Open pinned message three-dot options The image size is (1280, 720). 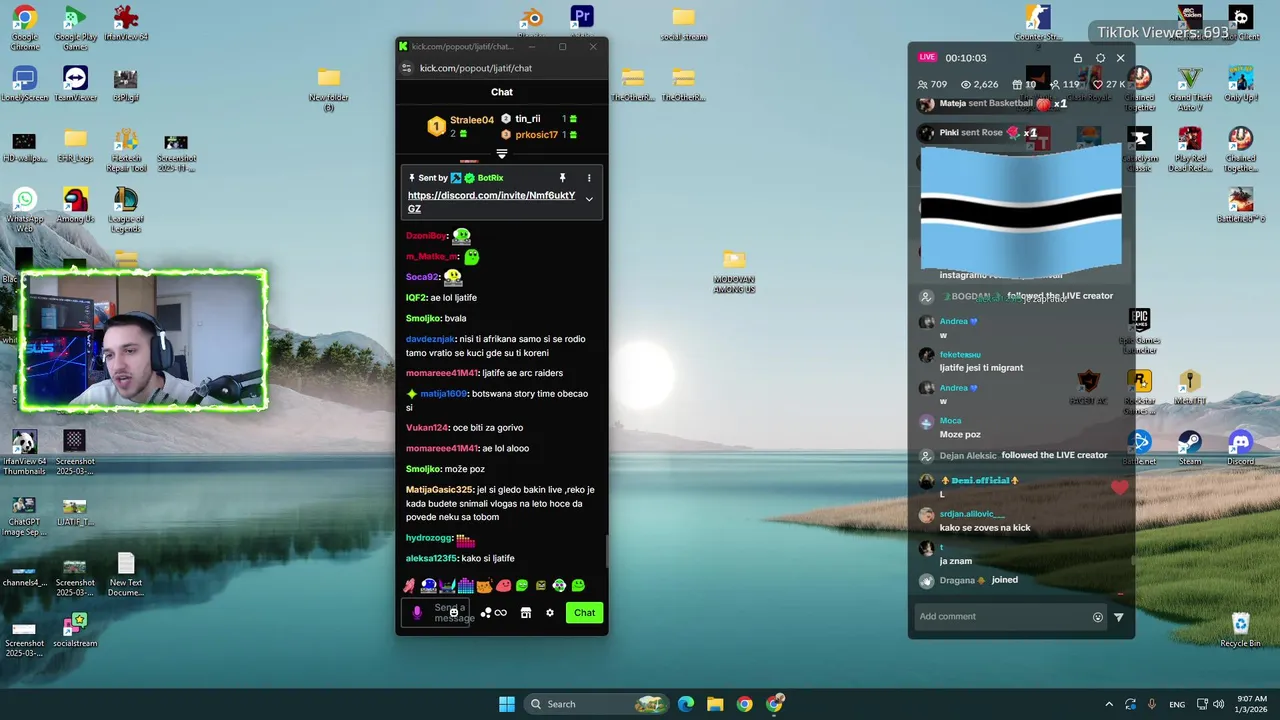point(589,178)
